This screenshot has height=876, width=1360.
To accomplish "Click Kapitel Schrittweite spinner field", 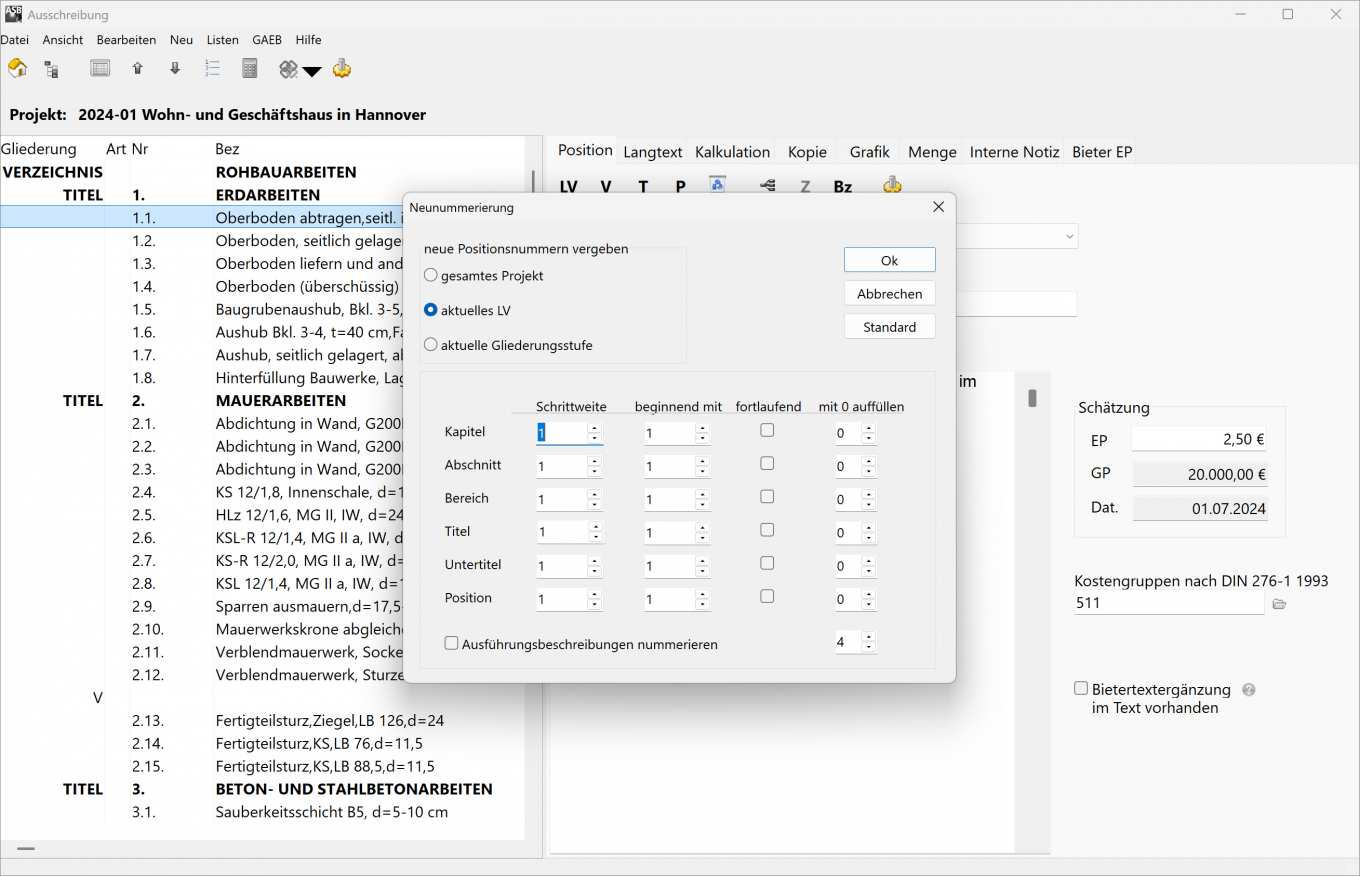I will point(569,433).
